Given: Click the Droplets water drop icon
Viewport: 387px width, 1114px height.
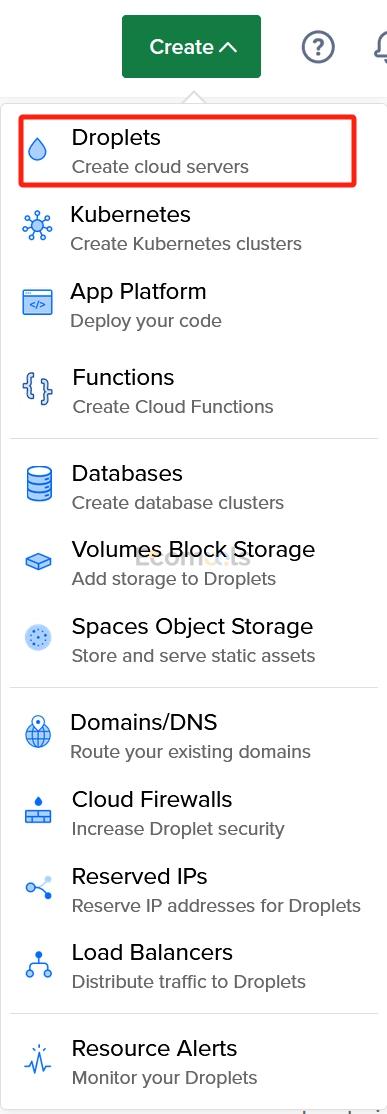Looking at the screenshot, I should [x=38, y=151].
